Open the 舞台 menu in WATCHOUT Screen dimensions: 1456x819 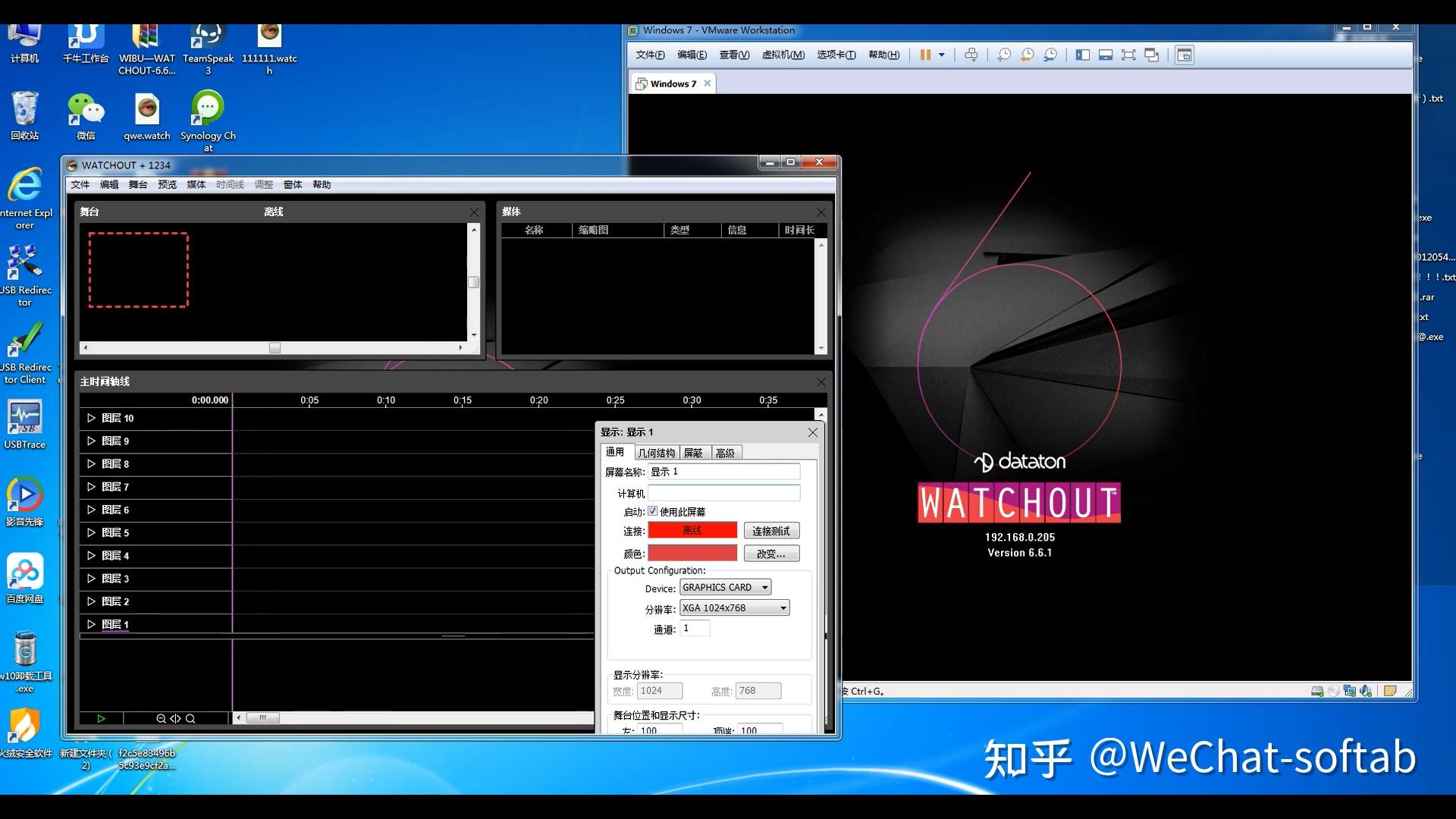coord(138,184)
